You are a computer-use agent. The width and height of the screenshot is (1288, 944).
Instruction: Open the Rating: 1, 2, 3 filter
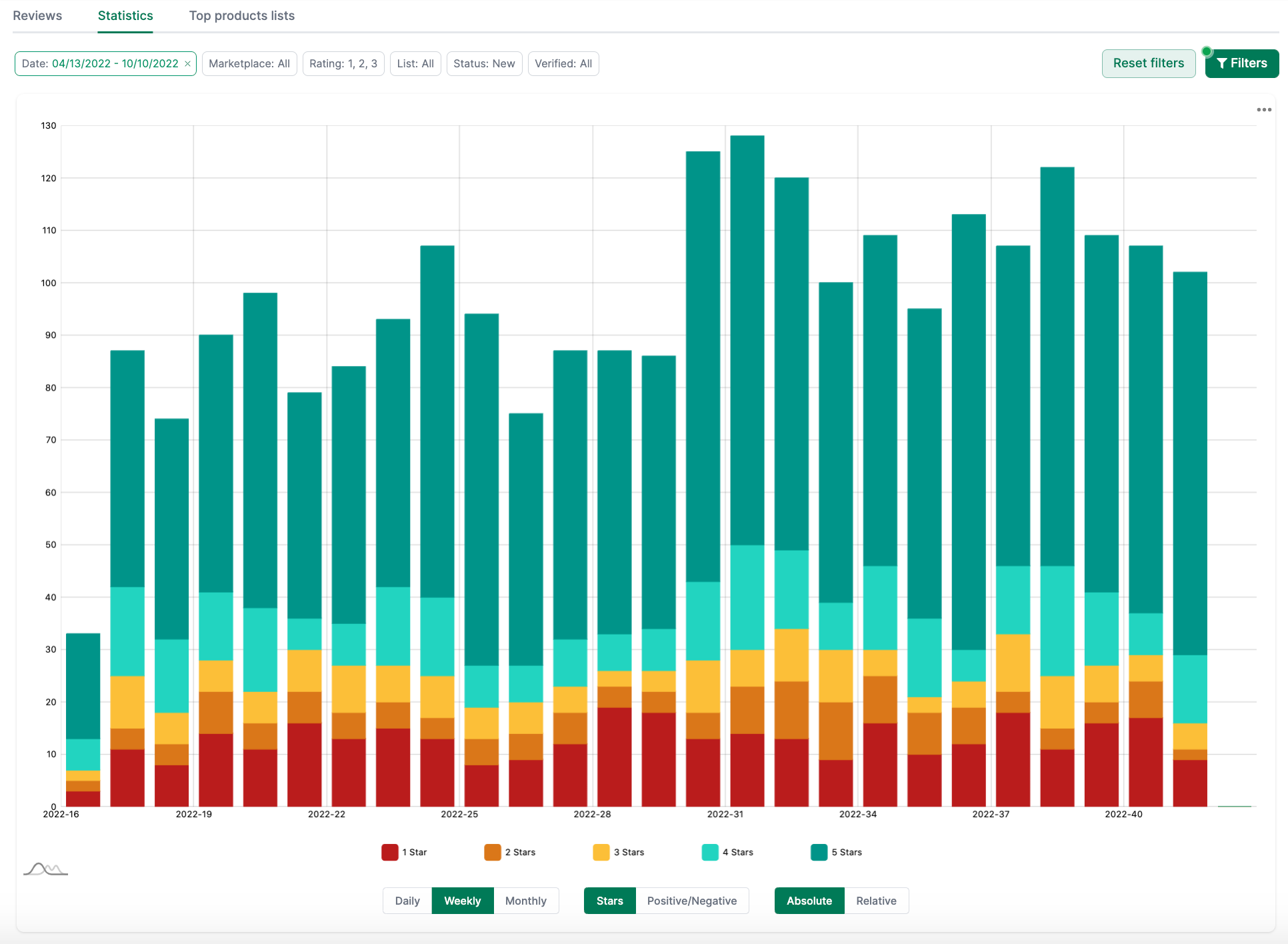tap(343, 64)
